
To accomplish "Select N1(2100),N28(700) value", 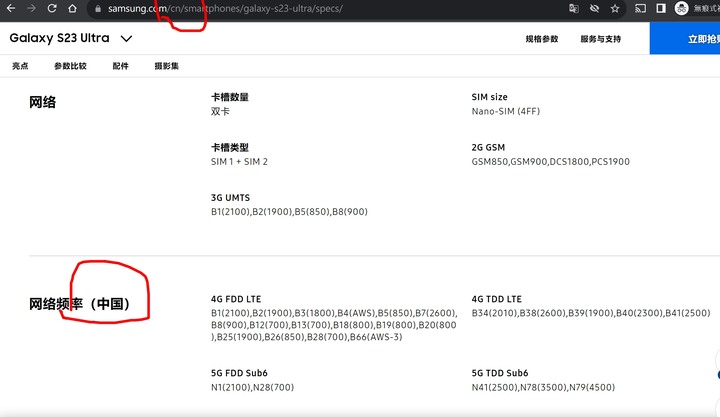I will coord(253,387).
